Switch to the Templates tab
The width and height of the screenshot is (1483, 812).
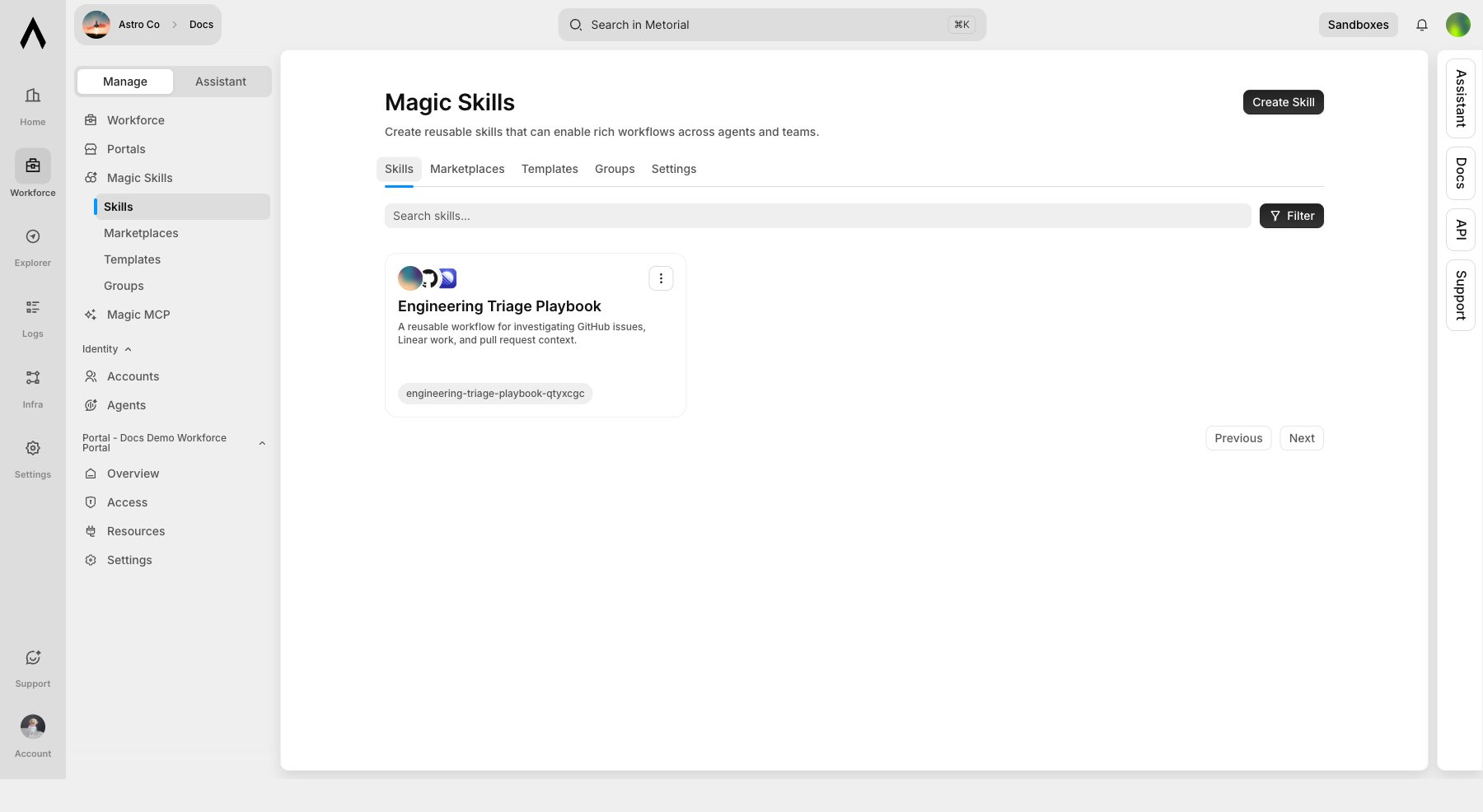point(550,169)
